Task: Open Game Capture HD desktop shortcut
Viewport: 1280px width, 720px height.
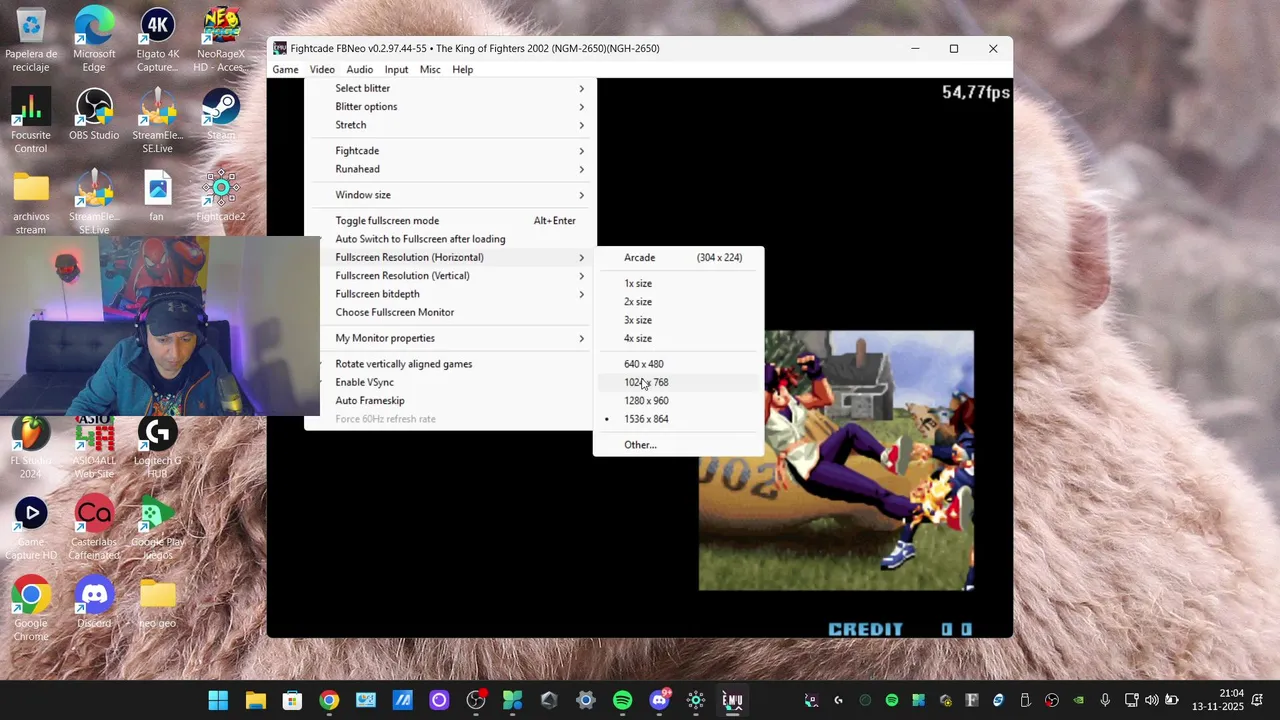Action: point(31,529)
